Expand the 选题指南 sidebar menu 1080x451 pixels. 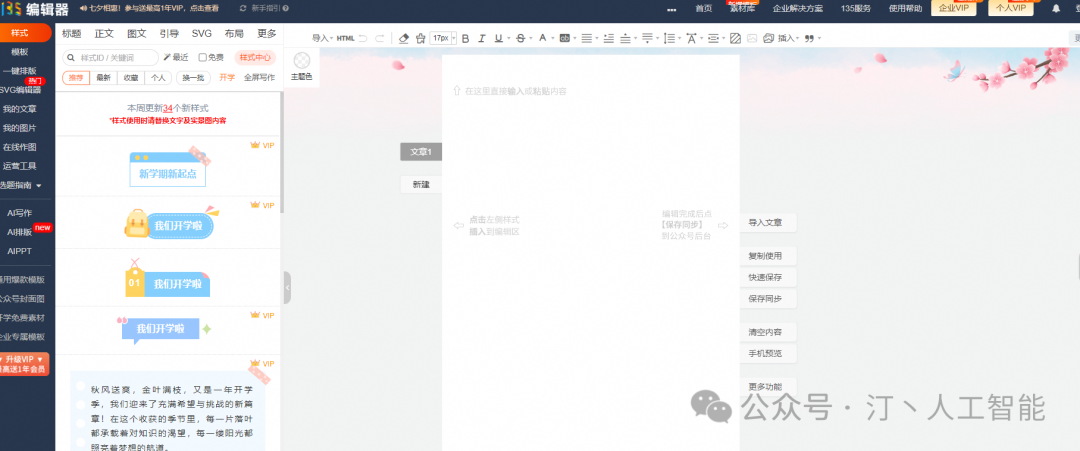point(22,185)
